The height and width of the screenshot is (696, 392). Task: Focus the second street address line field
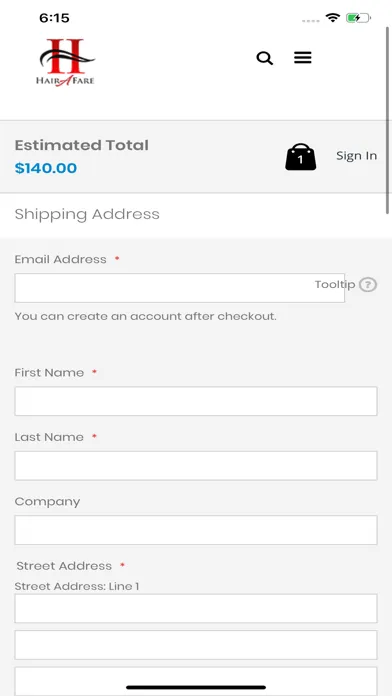click(x=196, y=645)
